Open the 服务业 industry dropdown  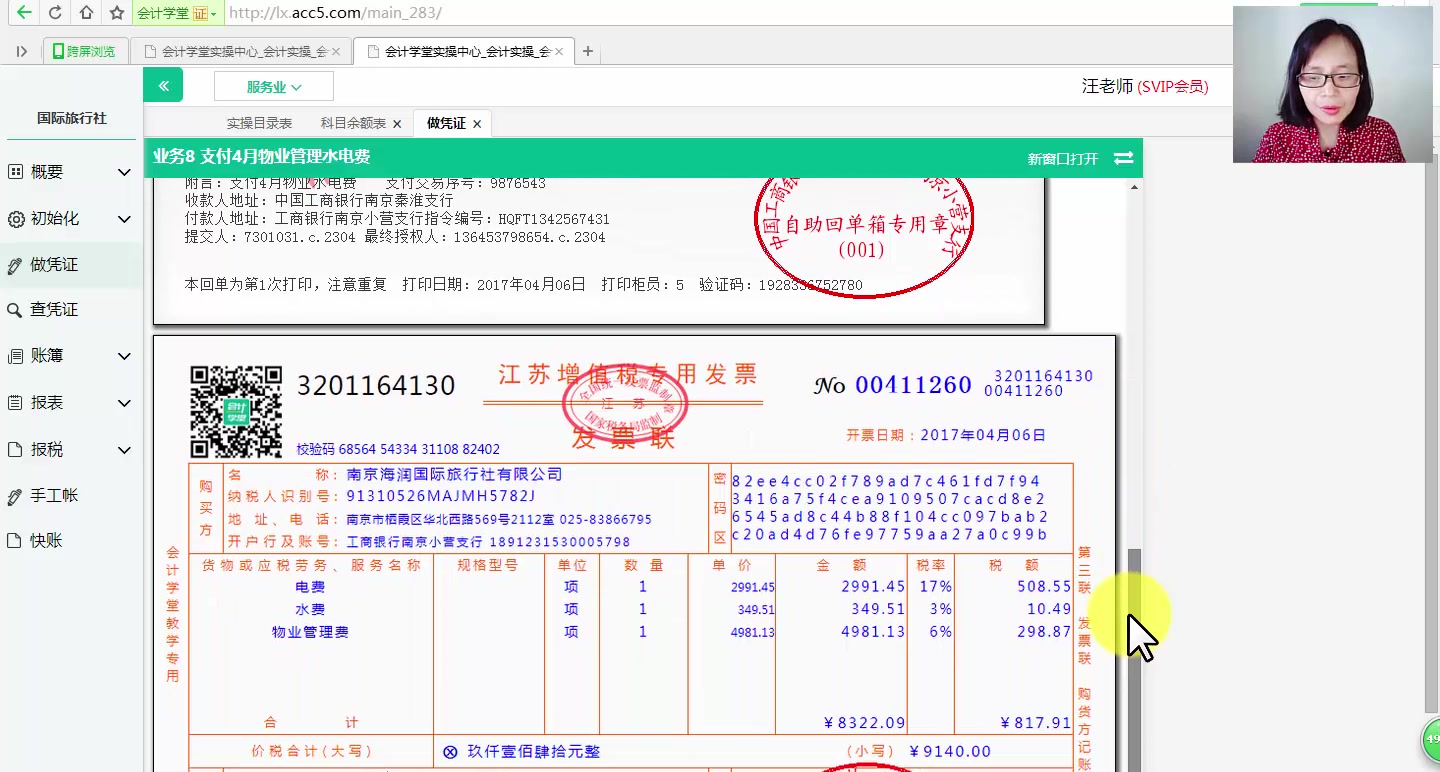coord(274,87)
